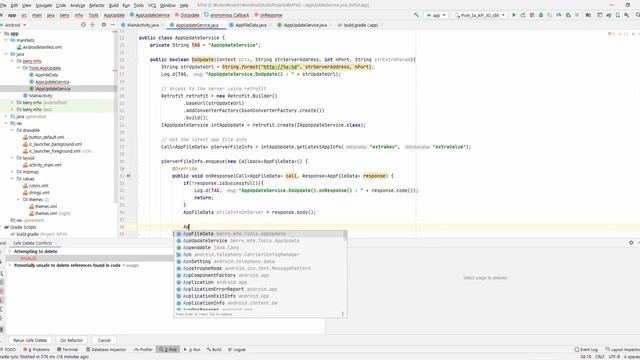Image resolution: width=640 pixels, height=360 pixels.
Task: Choose Application suggestion in completion list
Action: point(260,282)
